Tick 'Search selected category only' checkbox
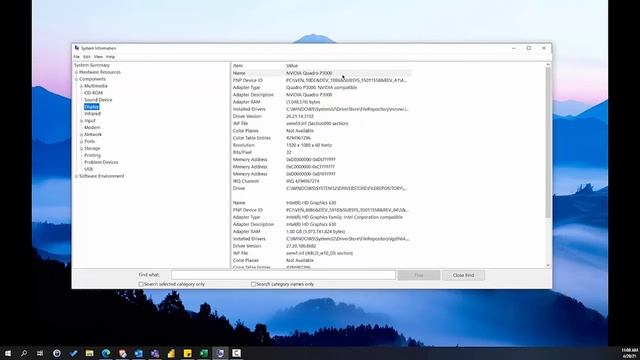 (141, 284)
